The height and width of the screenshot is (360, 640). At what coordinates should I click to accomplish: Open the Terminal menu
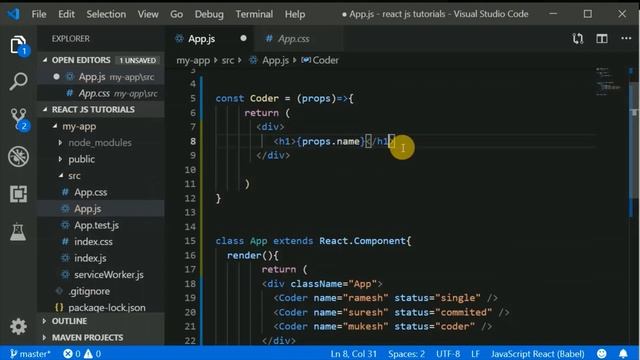coord(254,14)
